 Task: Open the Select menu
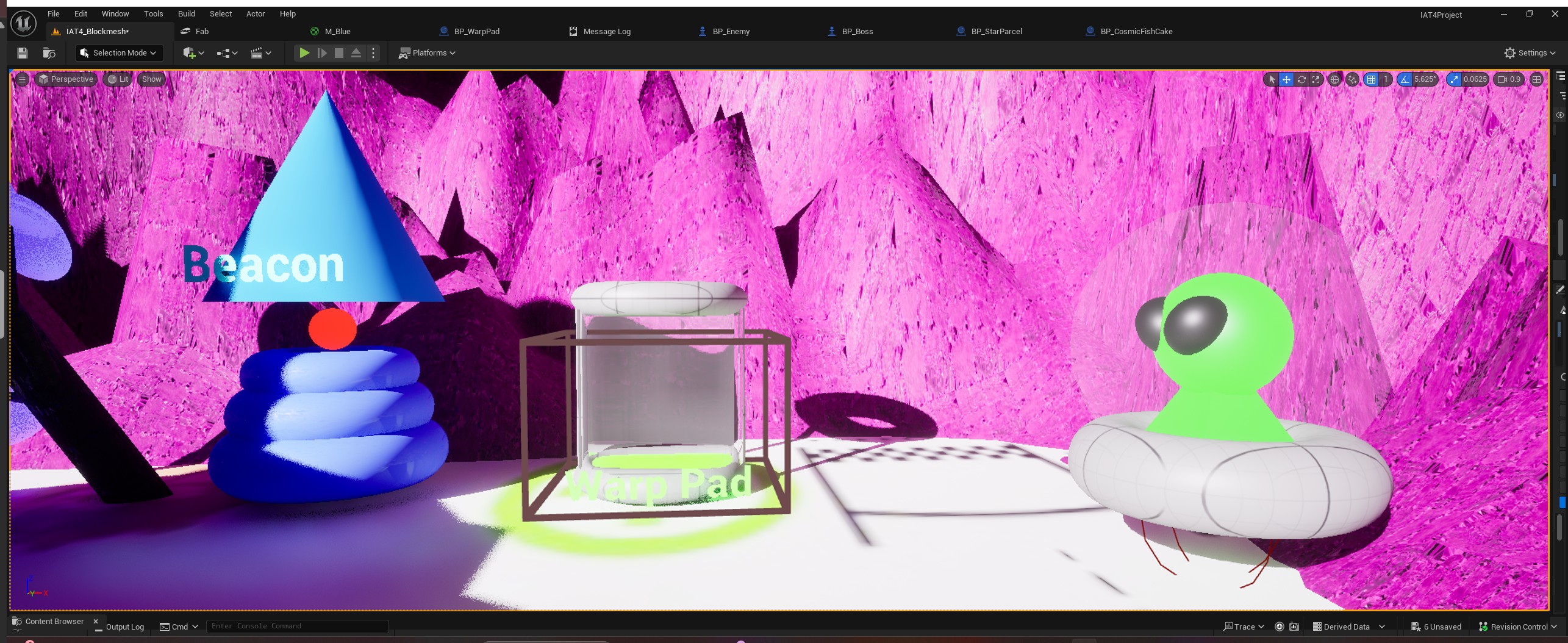click(221, 13)
